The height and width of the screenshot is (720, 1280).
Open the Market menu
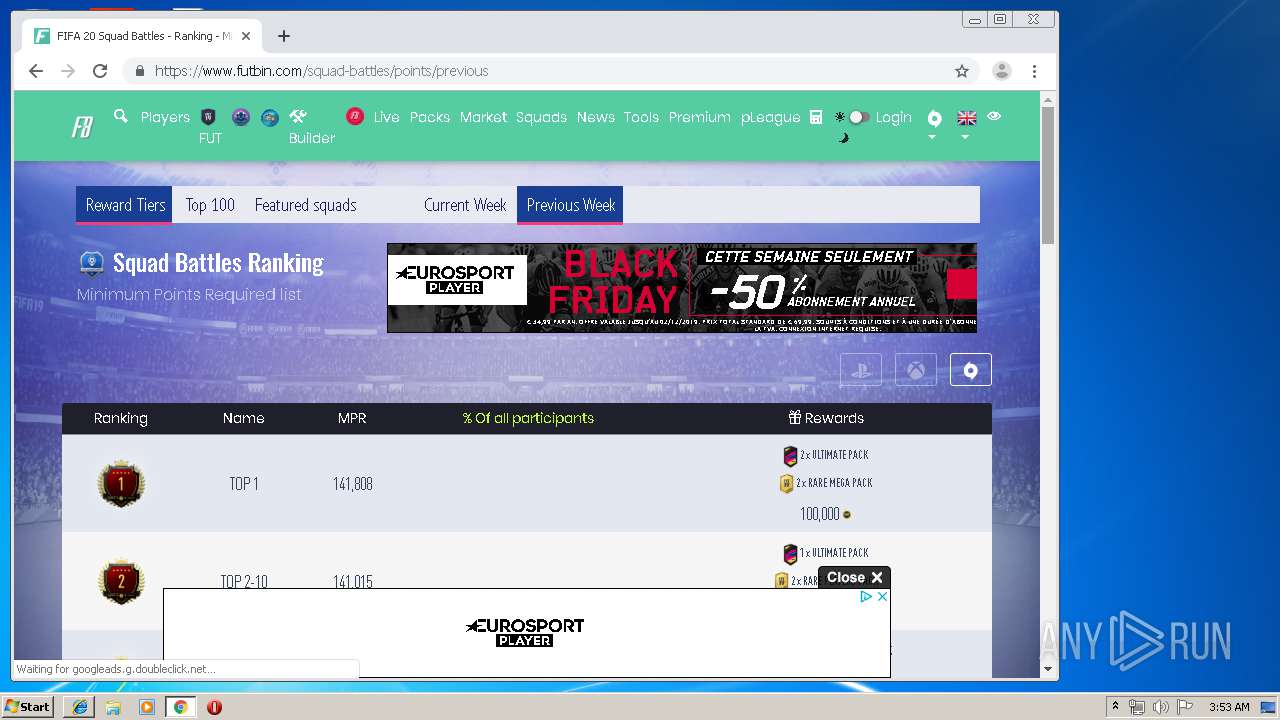coord(483,117)
